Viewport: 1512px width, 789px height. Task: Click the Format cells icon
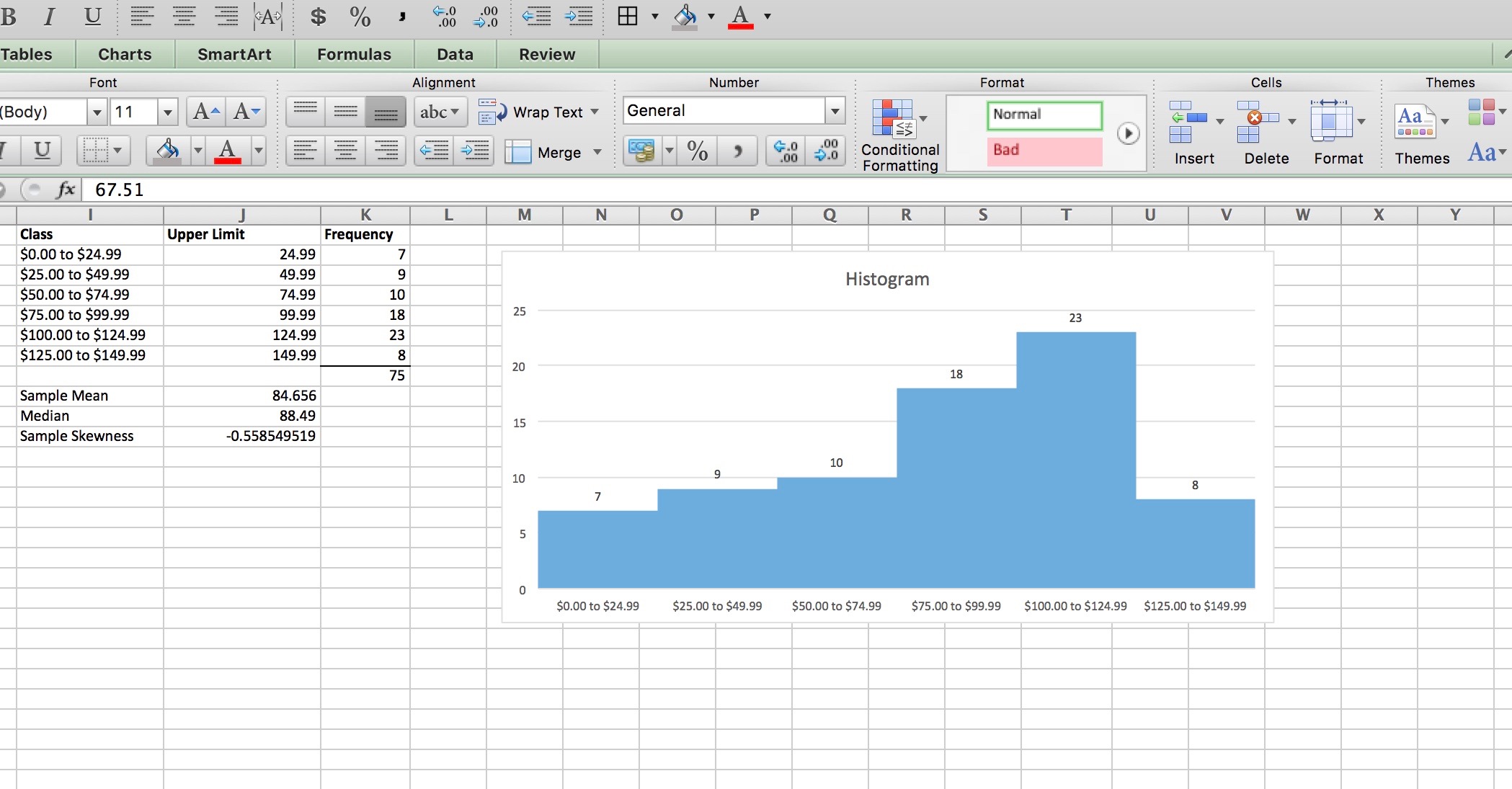point(1330,122)
